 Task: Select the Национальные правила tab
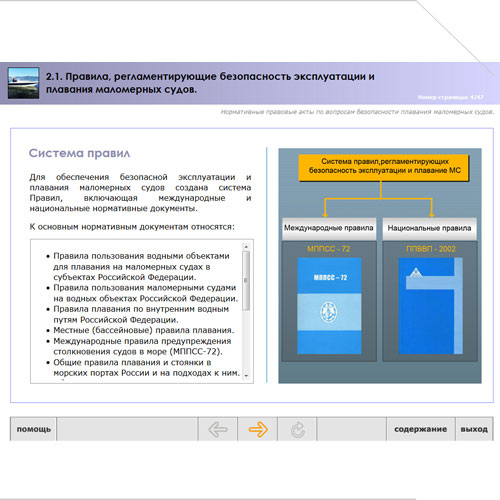(x=429, y=228)
